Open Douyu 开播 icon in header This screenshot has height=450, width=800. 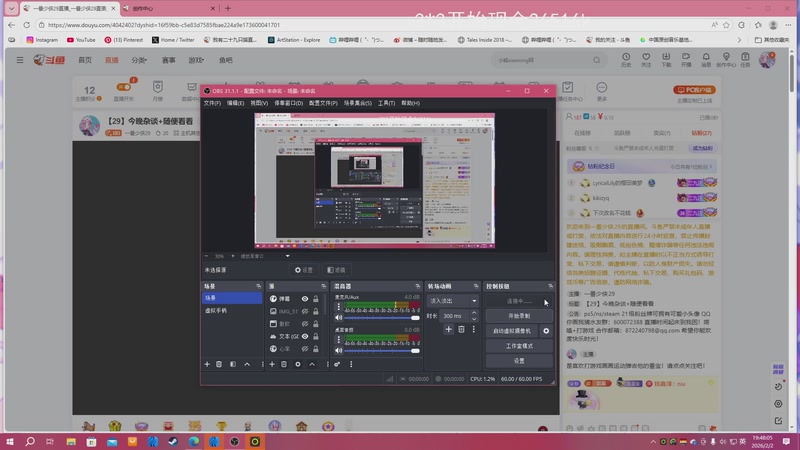point(686,60)
